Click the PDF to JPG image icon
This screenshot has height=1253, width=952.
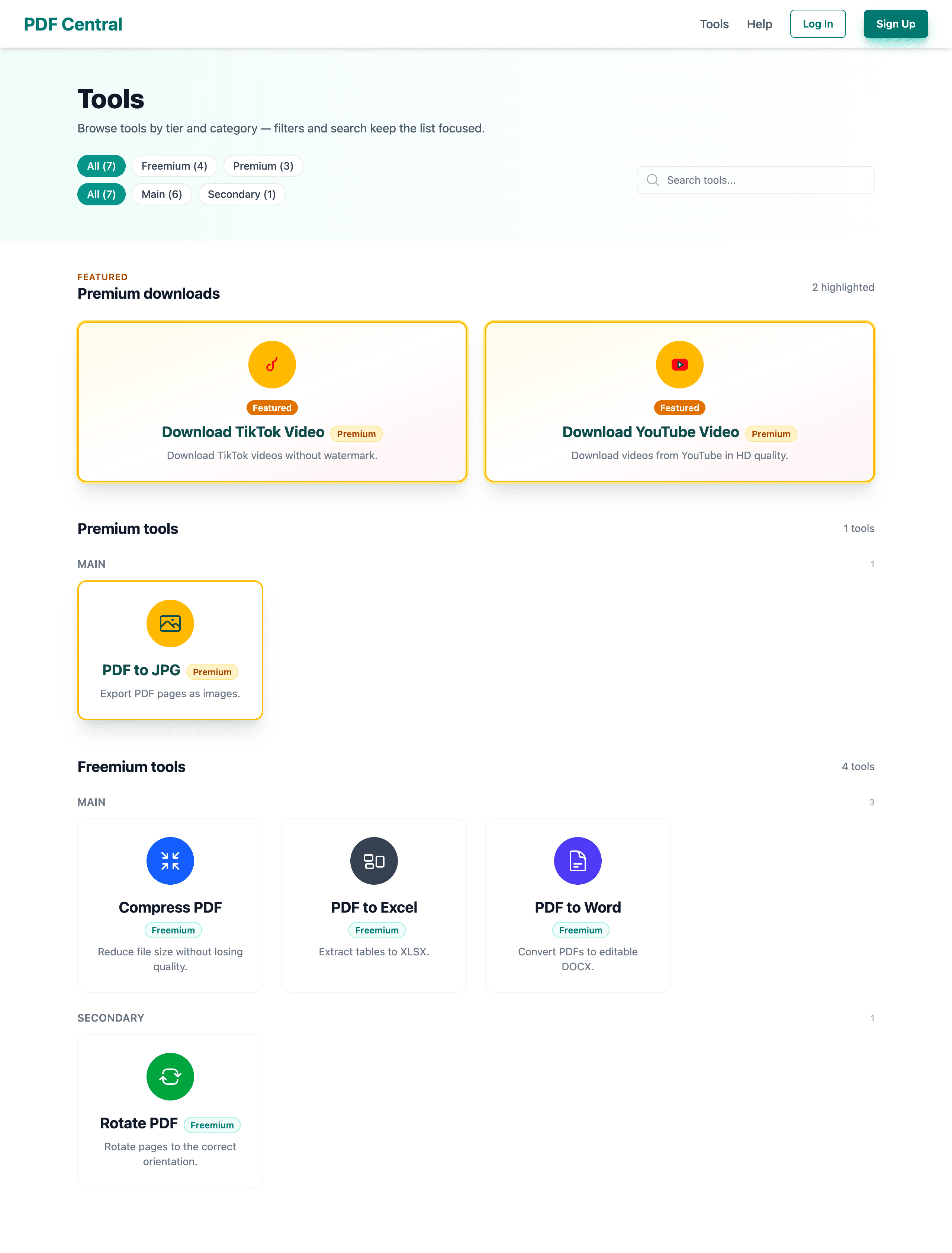[x=170, y=623]
